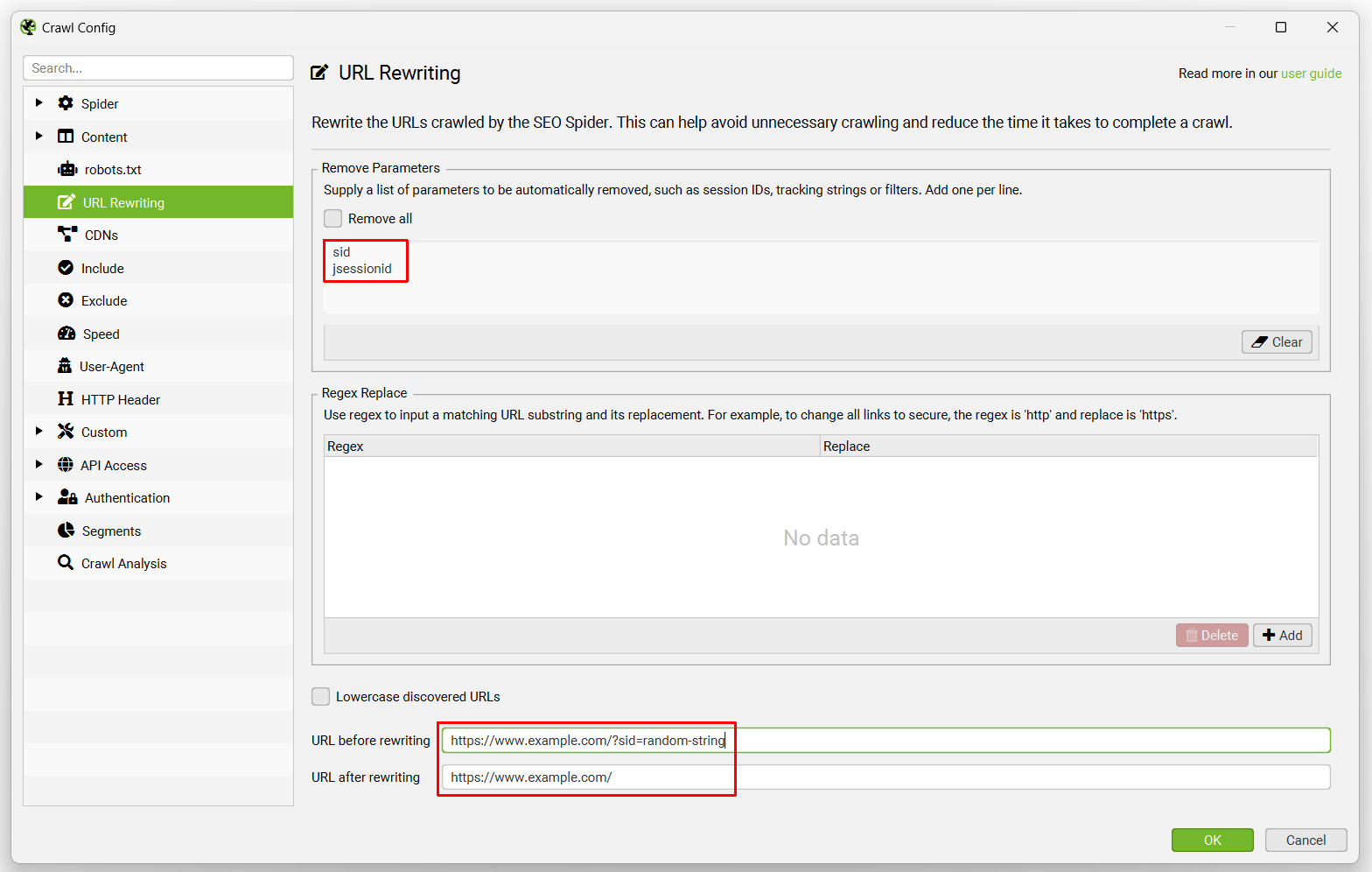Open HTTP Header settings

[x=158, y=399]
